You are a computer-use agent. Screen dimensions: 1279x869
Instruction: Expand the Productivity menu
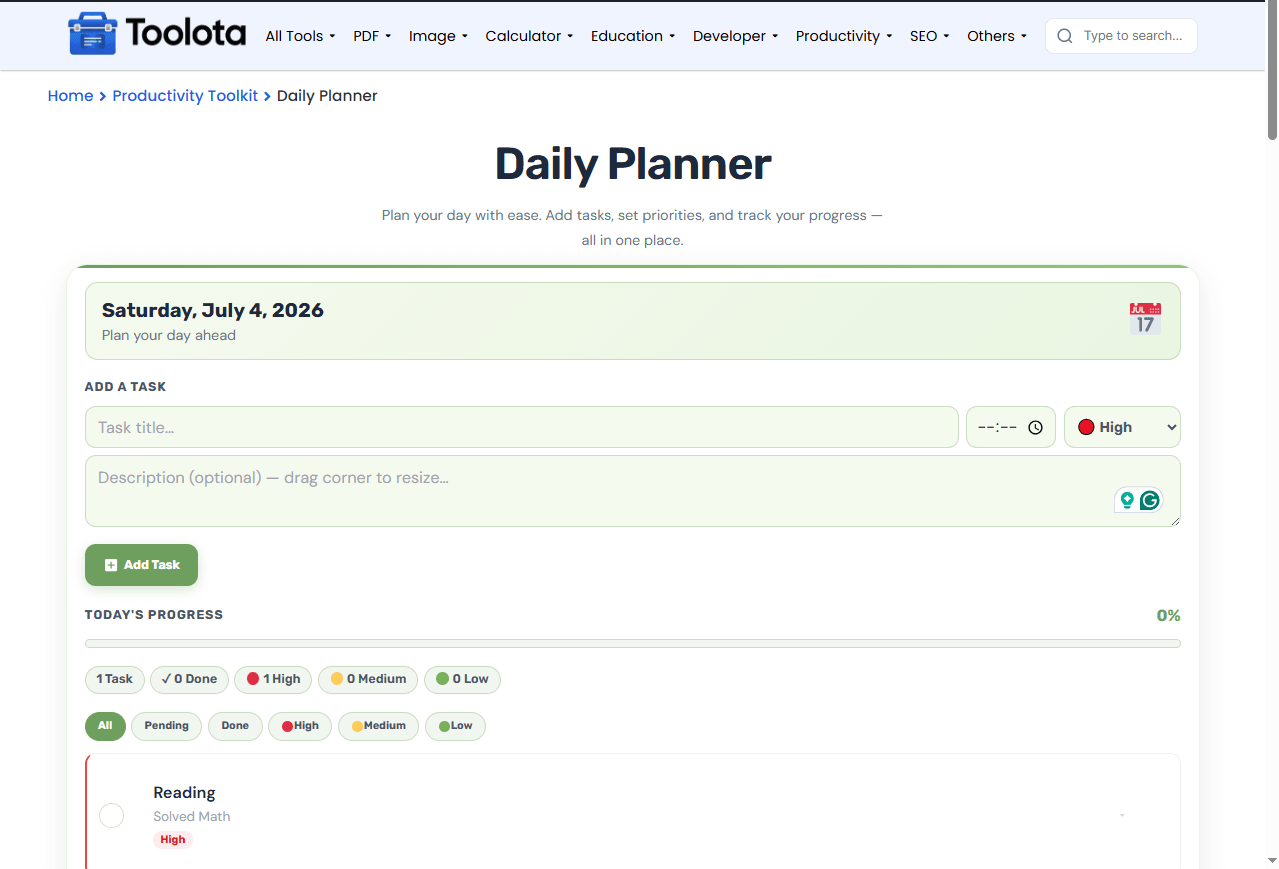point(844,36)
